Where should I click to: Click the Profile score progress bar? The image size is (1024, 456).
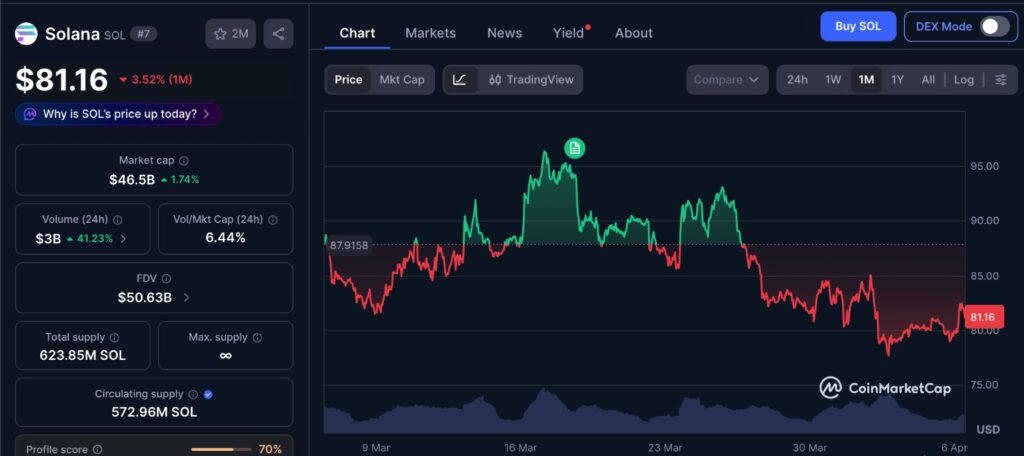(x=221, y=449)
